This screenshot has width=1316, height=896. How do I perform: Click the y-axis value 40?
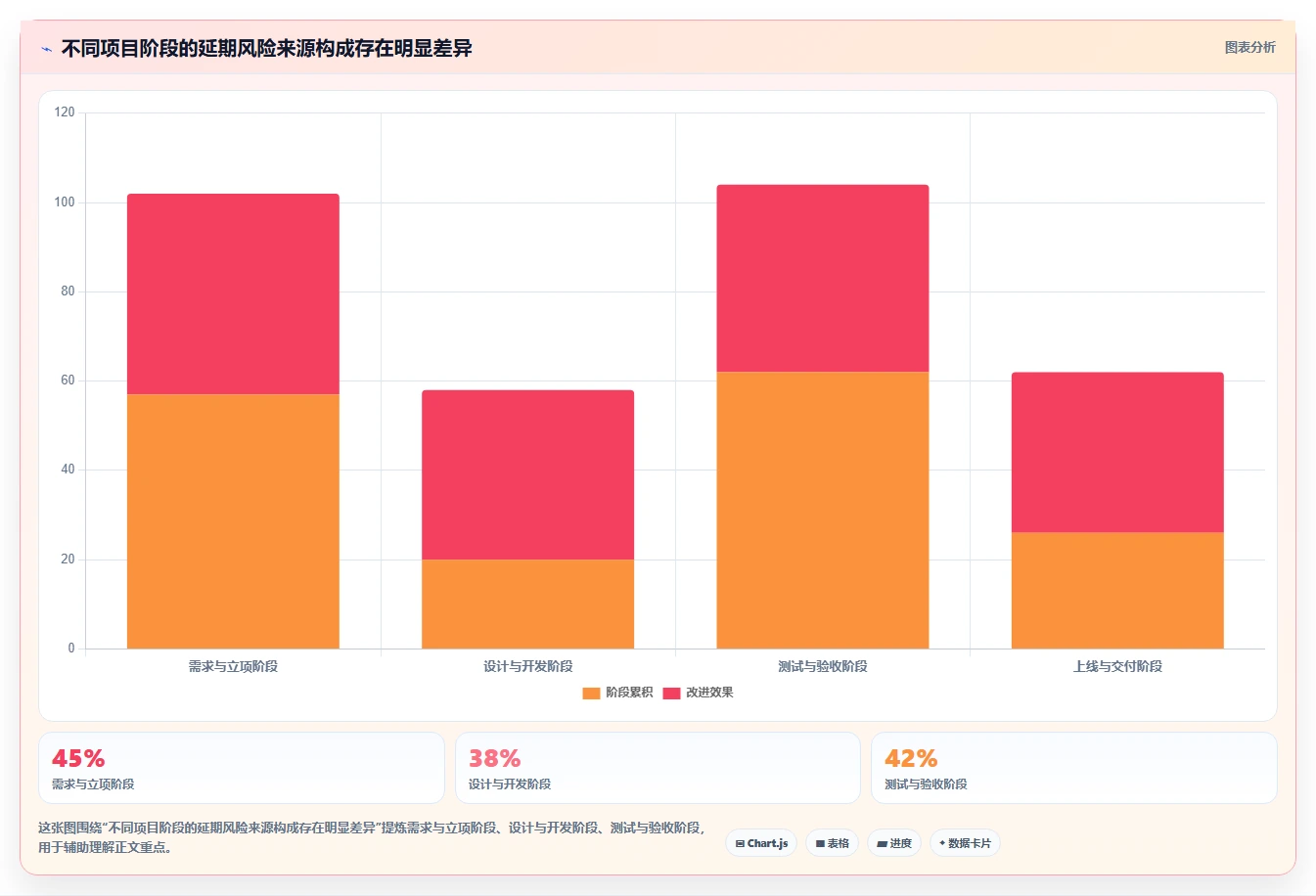click(68, 470)
